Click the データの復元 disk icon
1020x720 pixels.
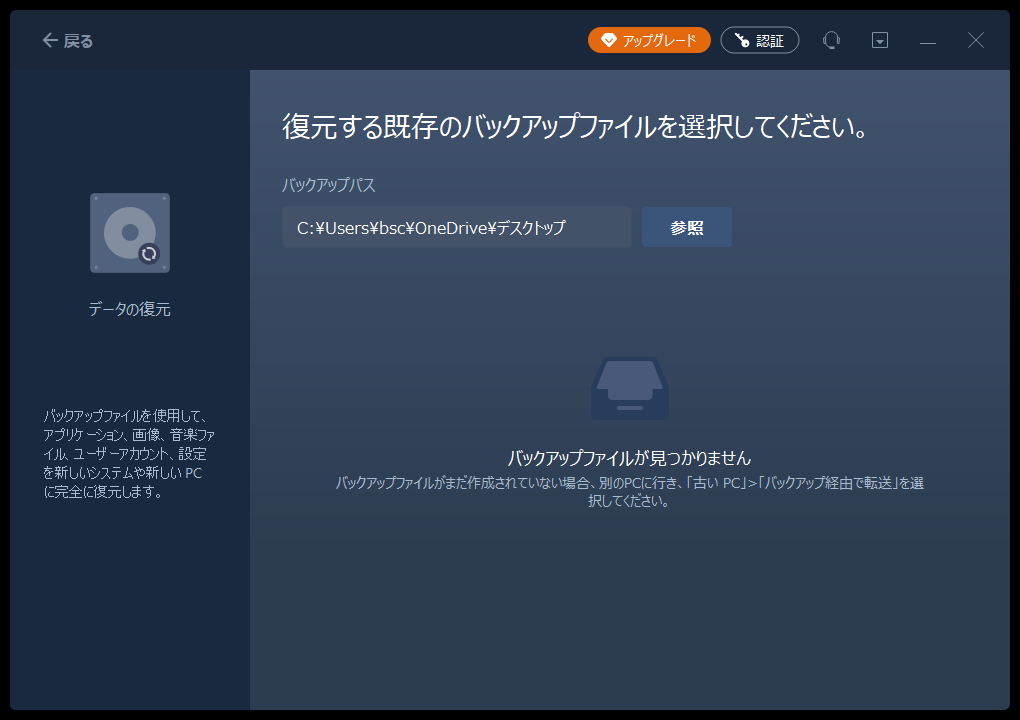pyautogui.click(x=130, y=233)
